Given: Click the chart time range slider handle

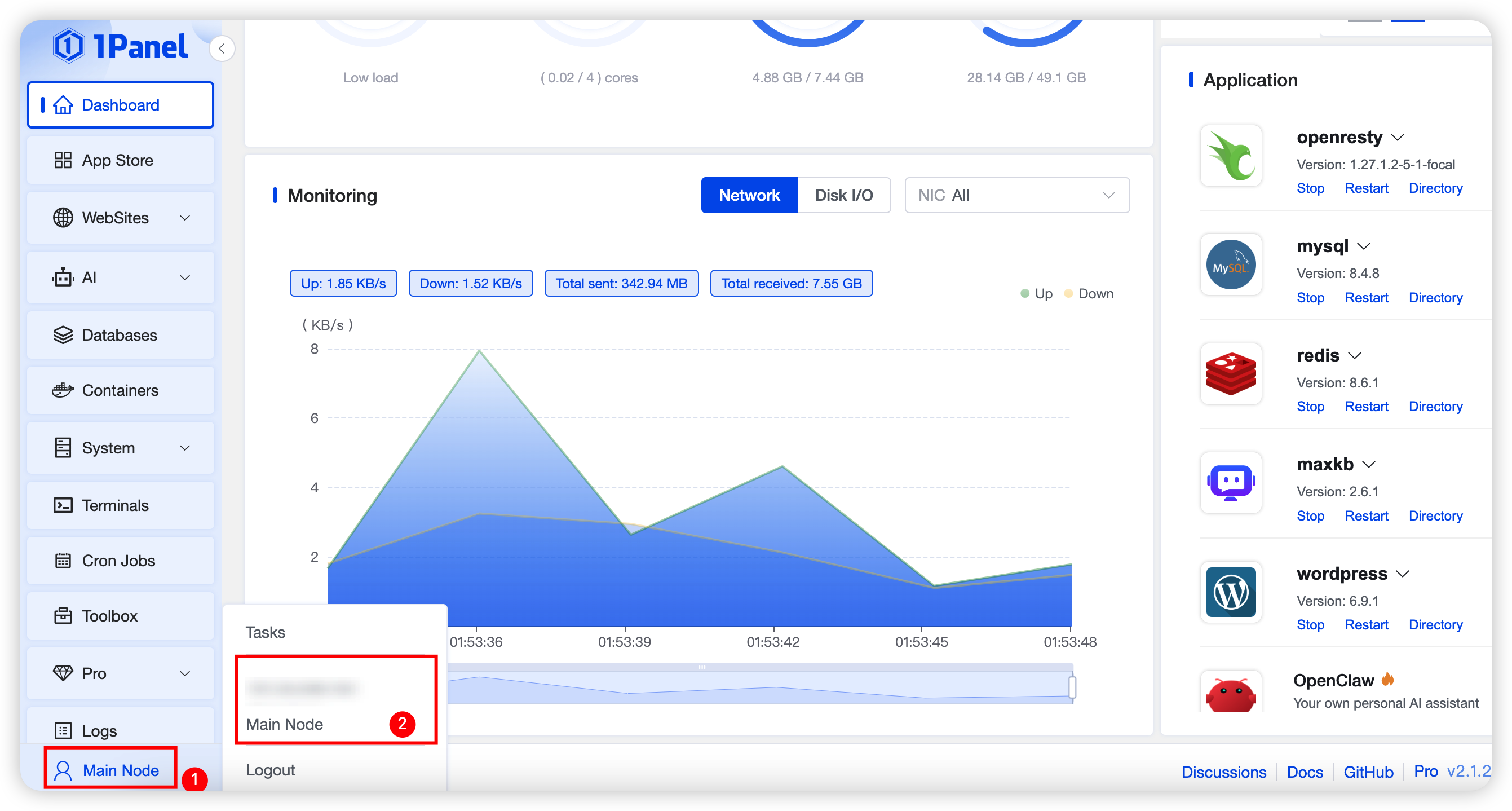Looking at the screenshot, I should [x=1072, y=686].
